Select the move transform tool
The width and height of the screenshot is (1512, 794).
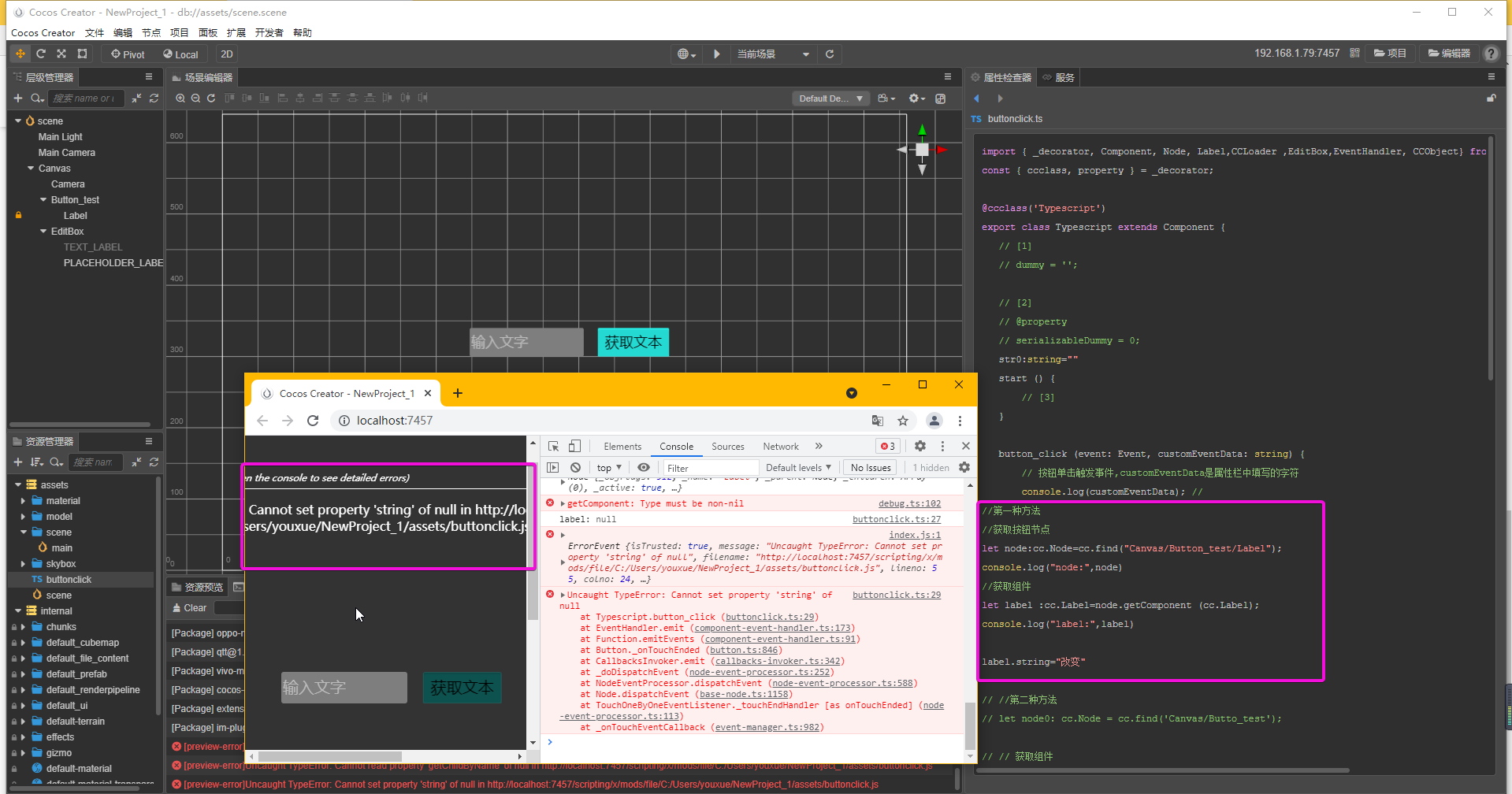20,54
